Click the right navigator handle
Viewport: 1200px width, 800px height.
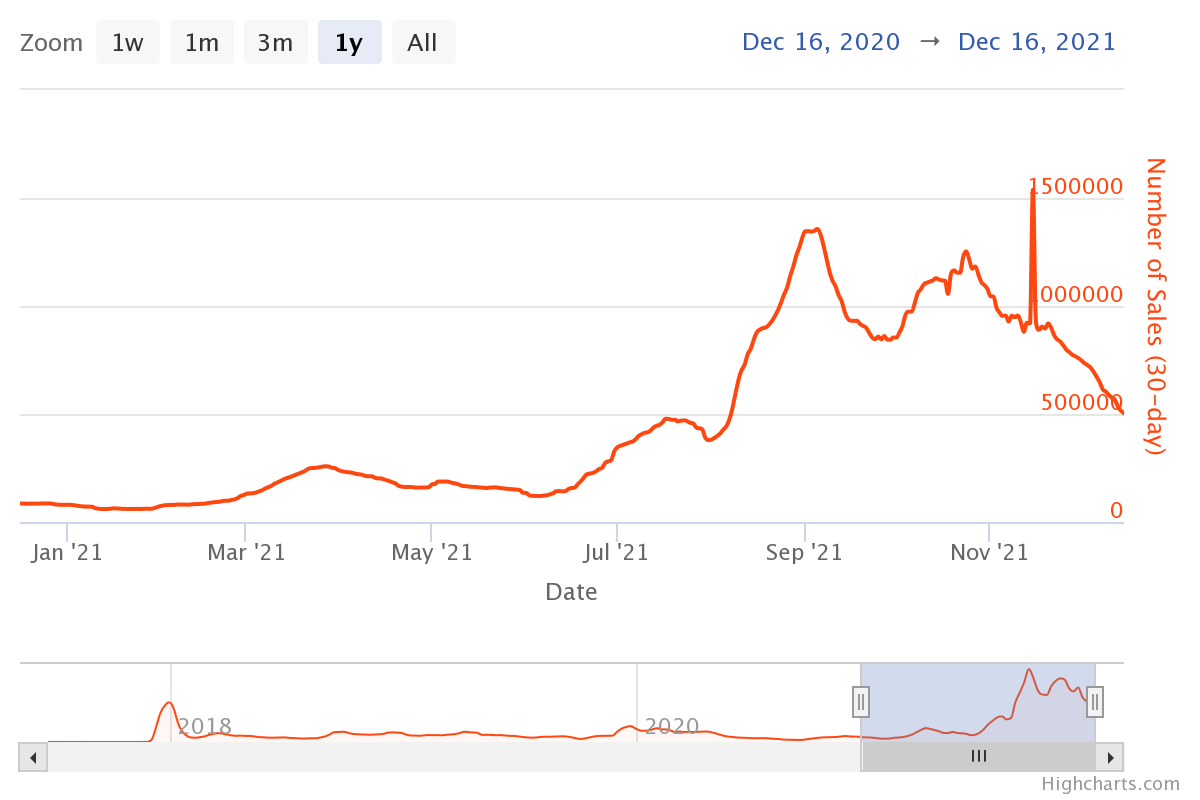tap(1095, 702)
